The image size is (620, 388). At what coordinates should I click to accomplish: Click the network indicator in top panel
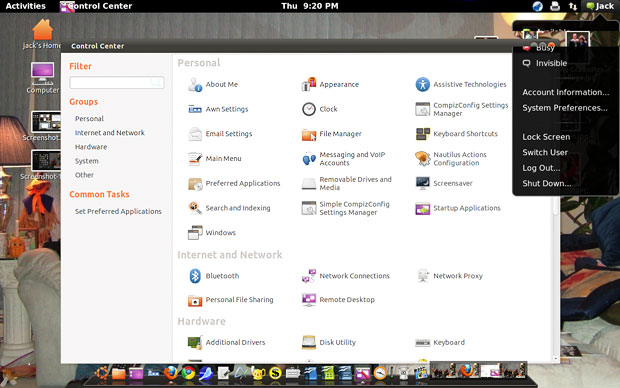click(573, 6)
